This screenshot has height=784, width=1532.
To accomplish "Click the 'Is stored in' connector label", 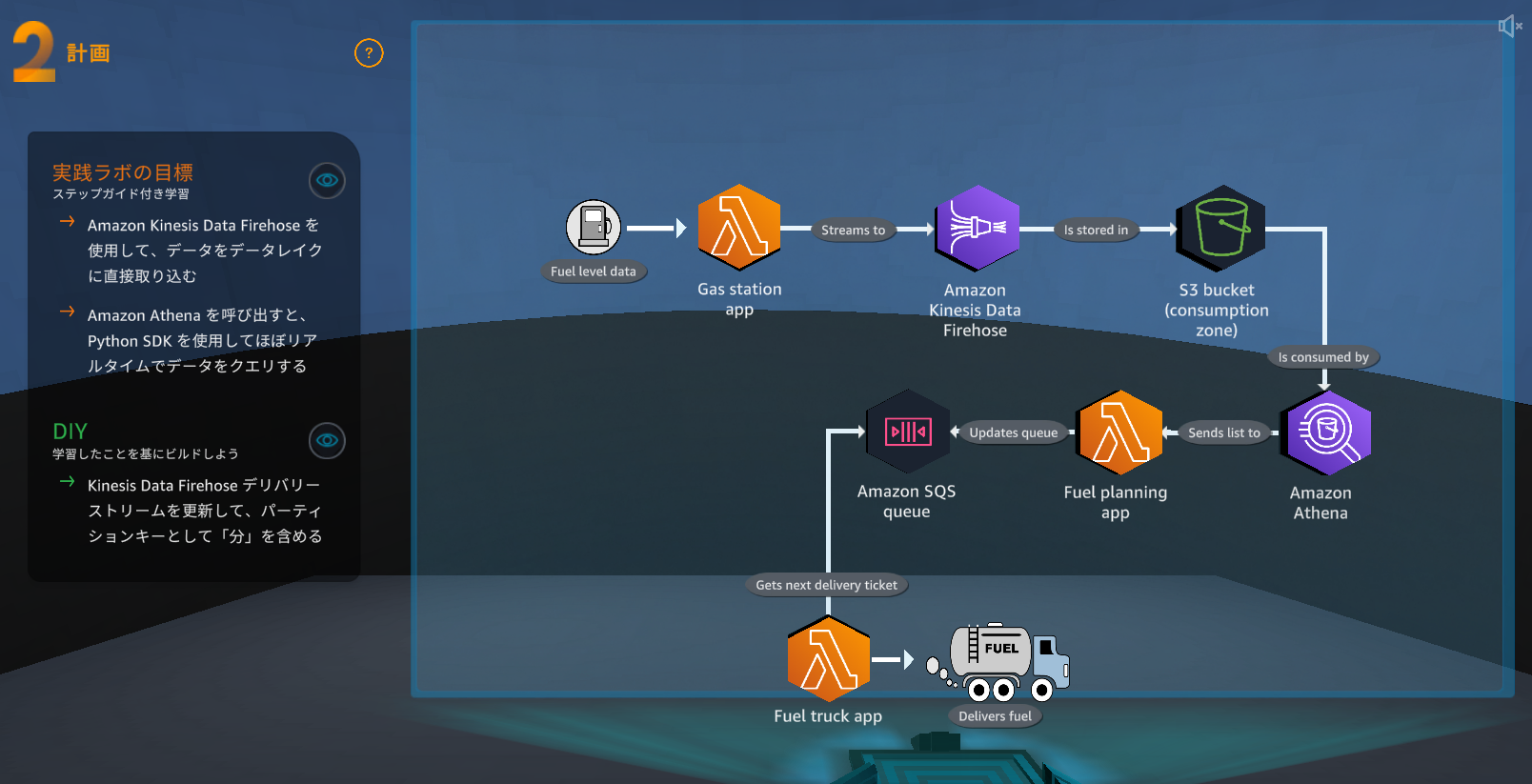I will (1096, 230).
